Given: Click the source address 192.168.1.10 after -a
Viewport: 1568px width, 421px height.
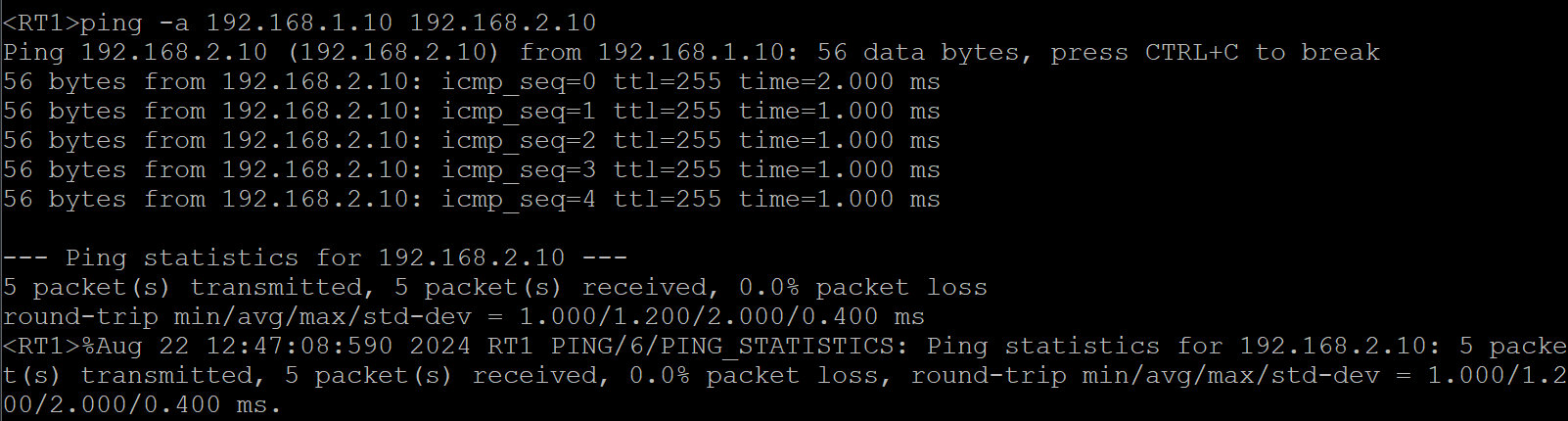Looking at the screenshot, I should pos(299,22).
